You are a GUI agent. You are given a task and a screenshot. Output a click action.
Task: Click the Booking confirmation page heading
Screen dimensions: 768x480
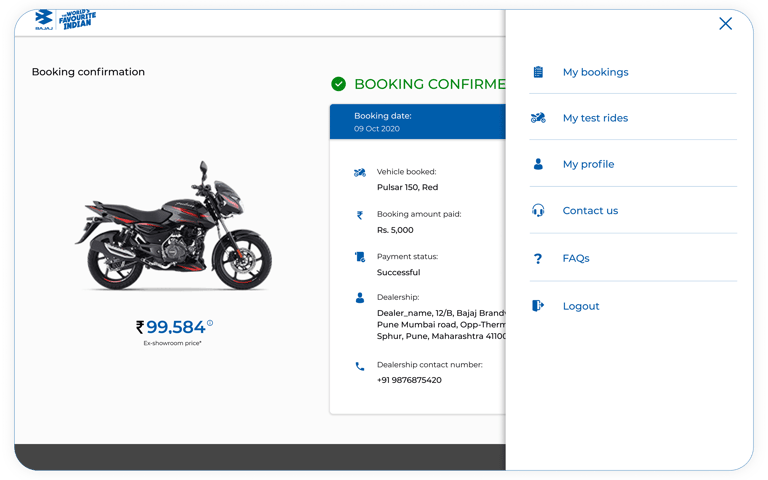(88, 72)
